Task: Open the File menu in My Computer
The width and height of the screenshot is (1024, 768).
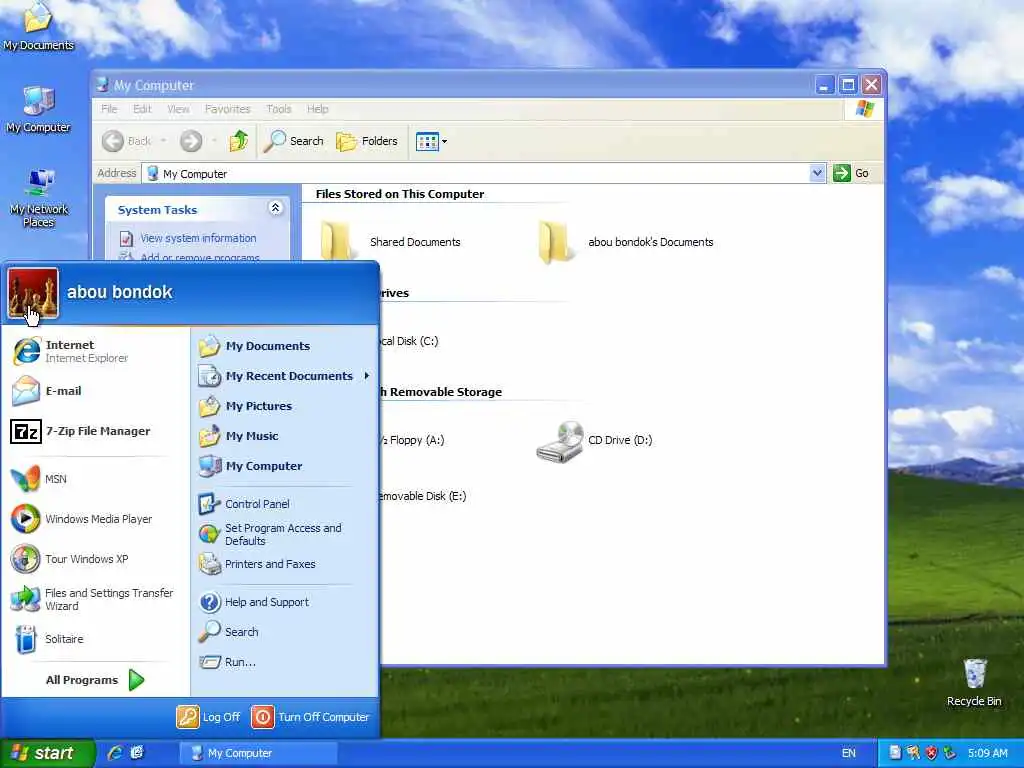Action: click(109, 109)
